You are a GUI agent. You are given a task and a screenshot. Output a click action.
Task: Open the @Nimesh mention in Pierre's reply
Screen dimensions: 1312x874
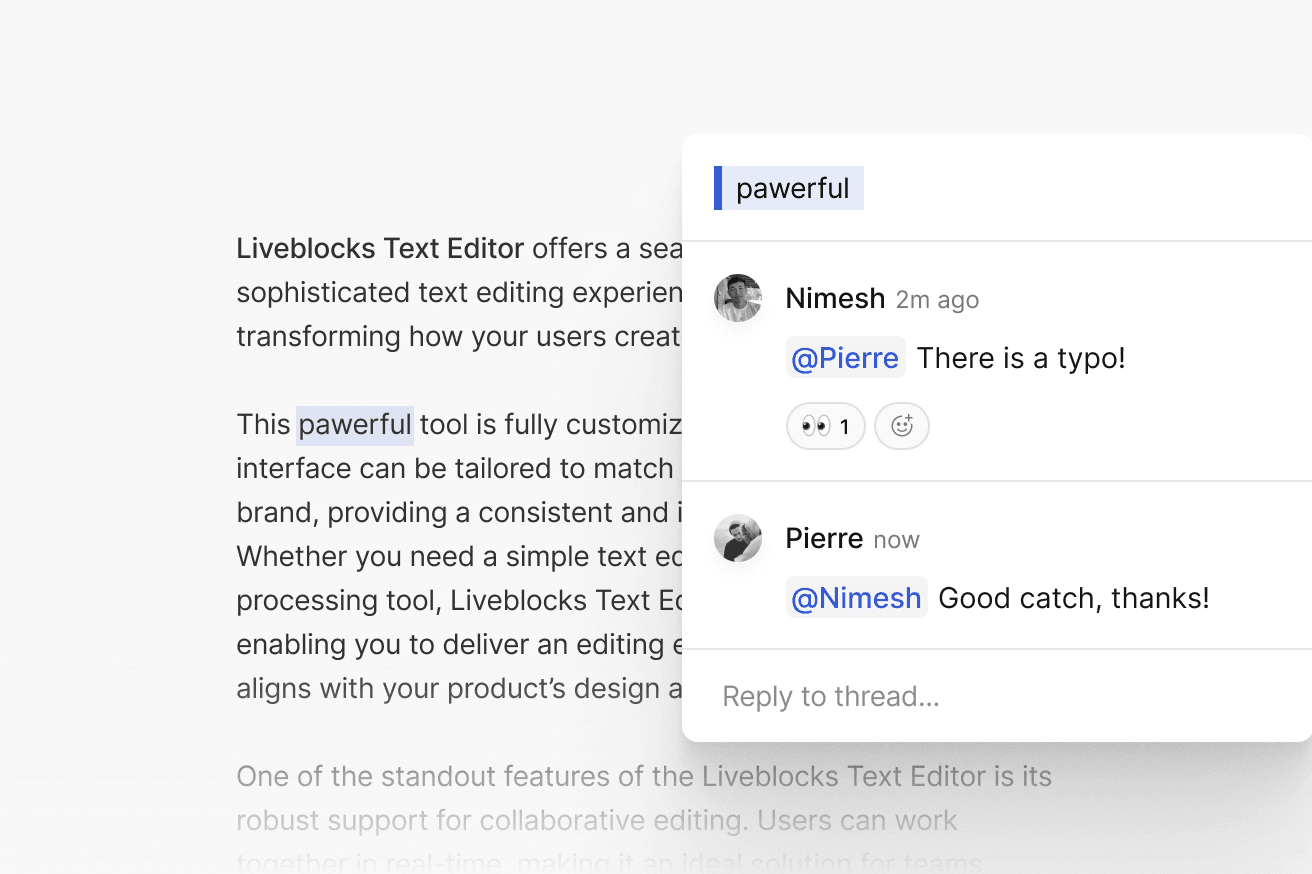click(x=856, y=597)
